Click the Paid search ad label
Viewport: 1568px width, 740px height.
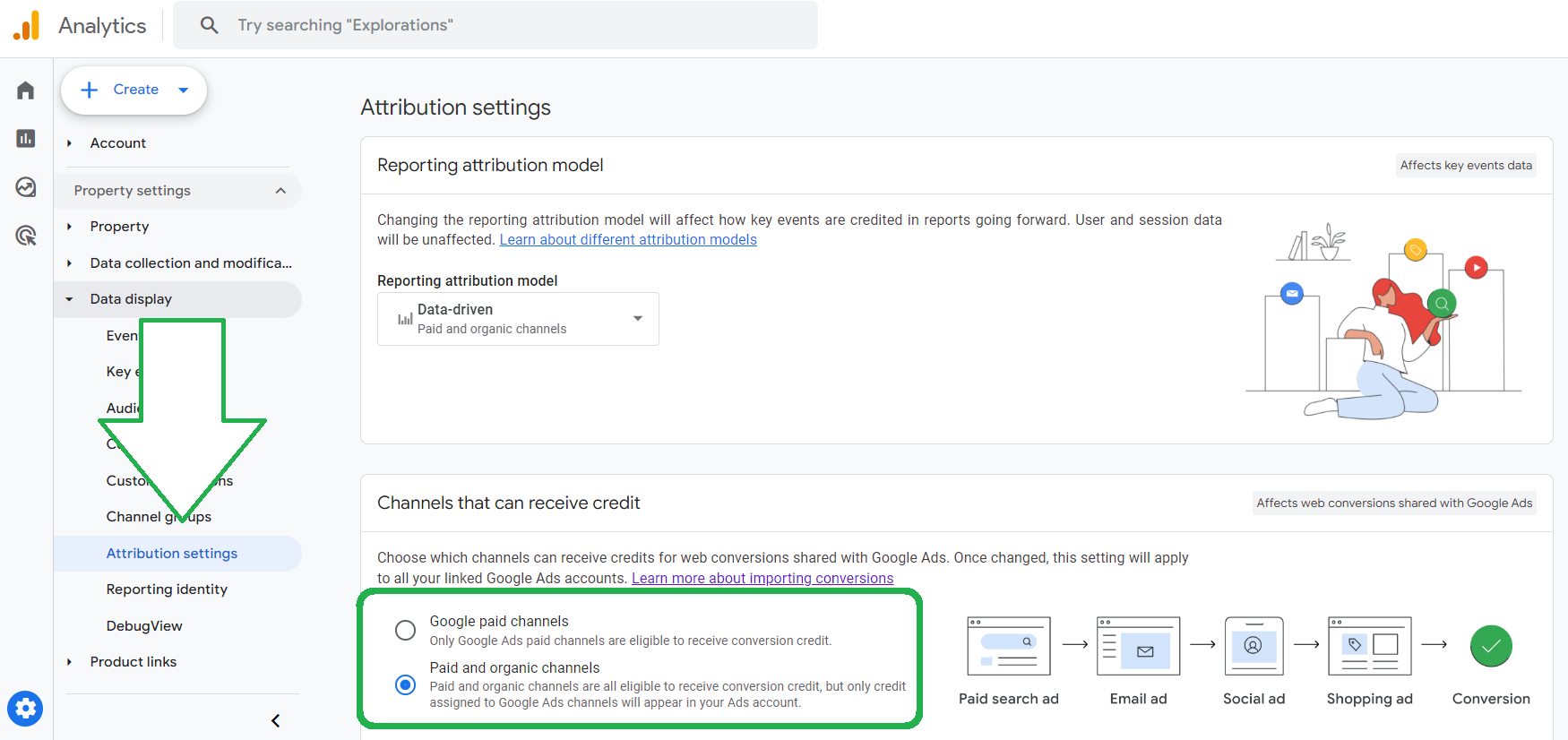tap(1009, 699)
